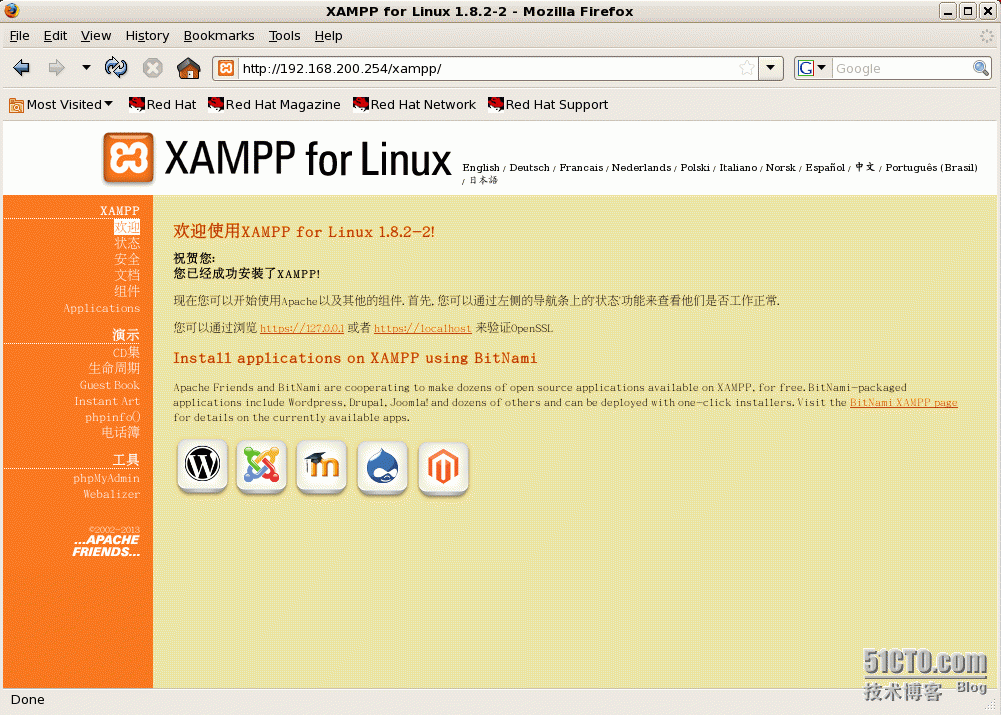1001x715 pixels.
Task: Open the Help menu
Action: [328, 36]
